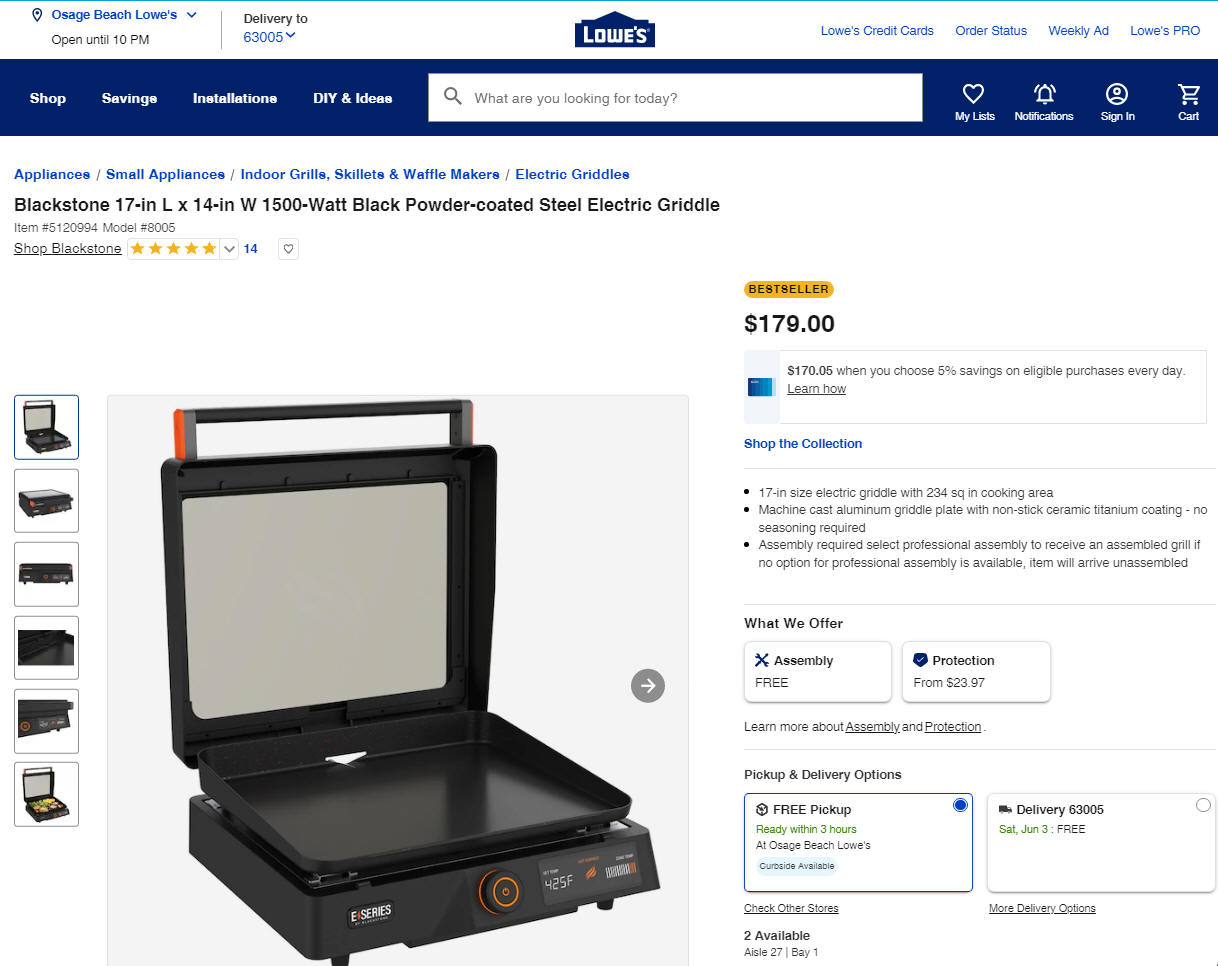View the griddle thumbnail with food

(x=46, y=794)
